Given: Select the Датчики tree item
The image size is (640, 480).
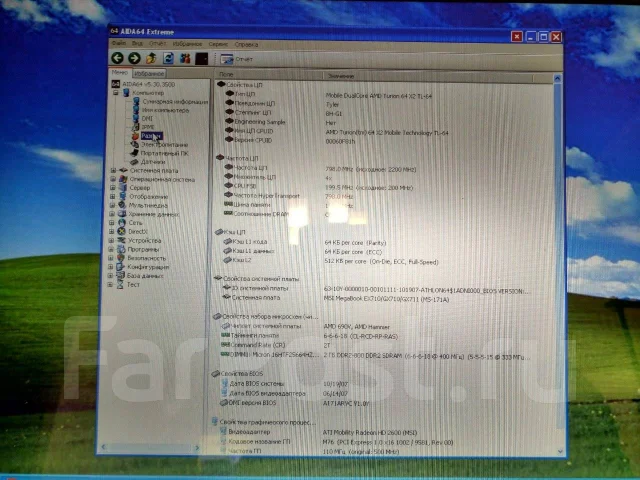Looking at the screenshot, I should (153, 162).
